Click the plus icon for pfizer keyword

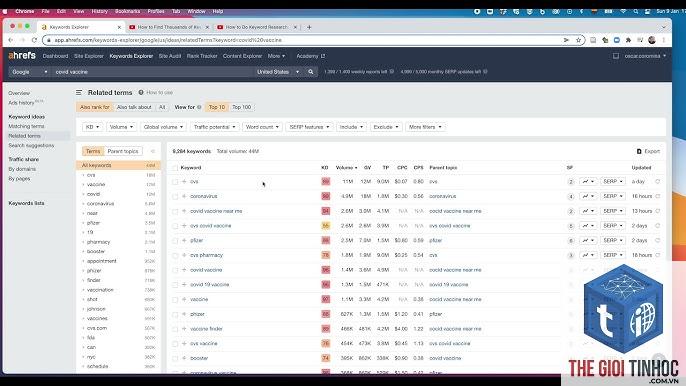(184, 240)
